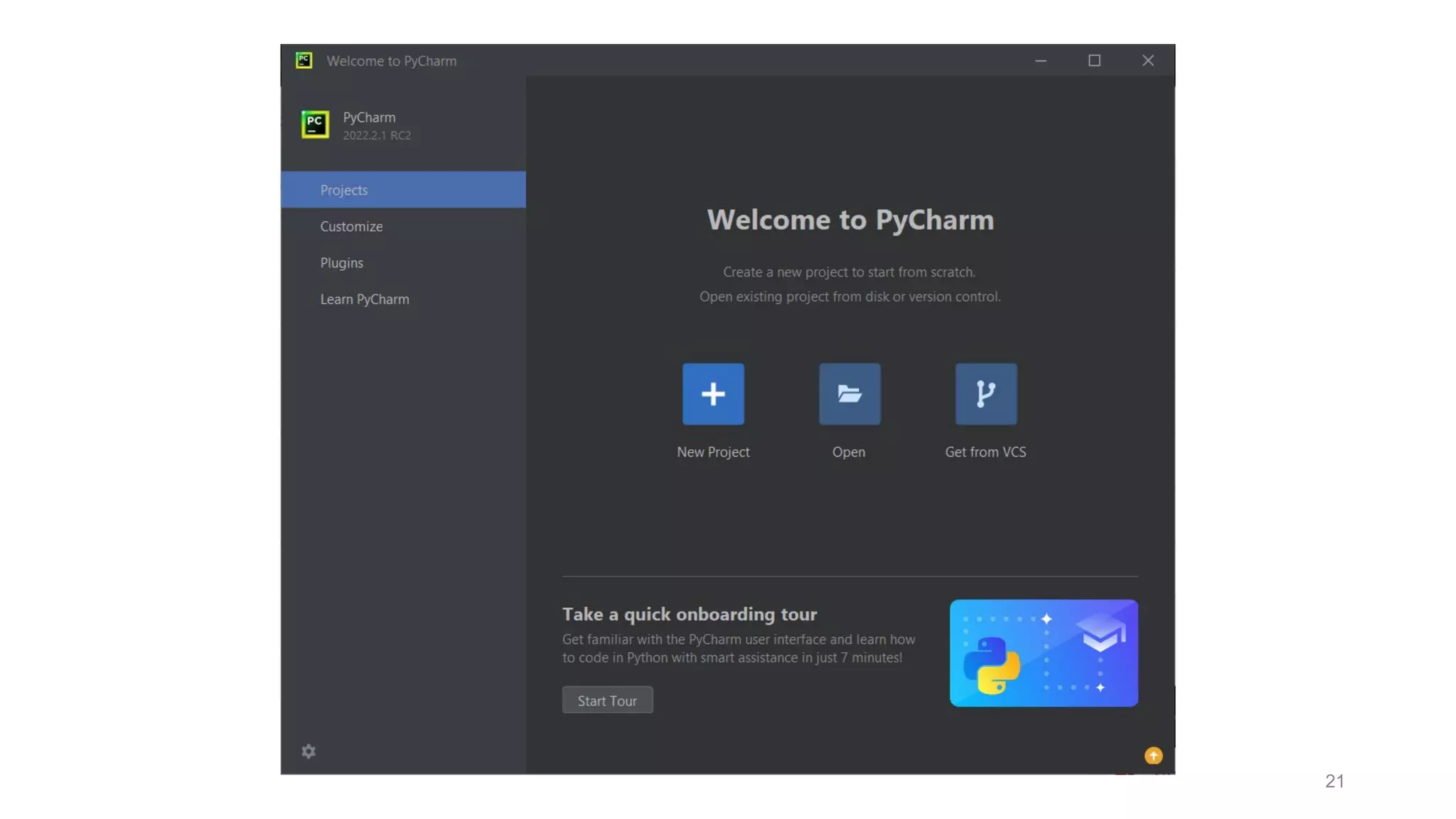
Task: Click the Open label text
Action: pyautogui.click(x=849, y=452)
